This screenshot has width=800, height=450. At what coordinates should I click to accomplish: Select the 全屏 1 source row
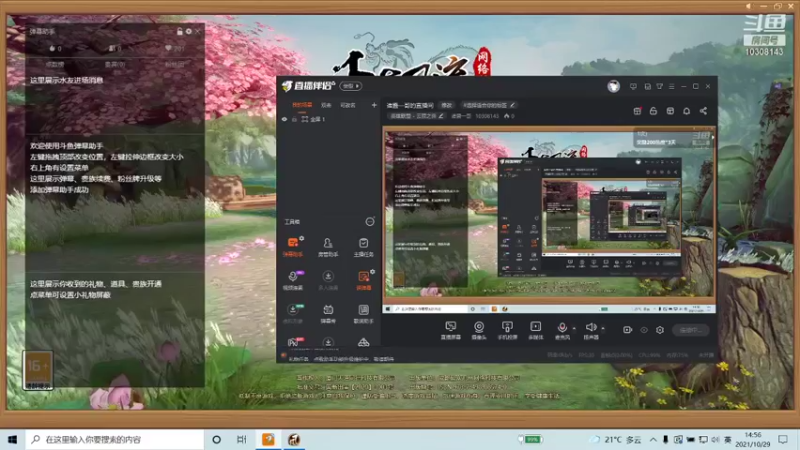click(x=329, y=119)
